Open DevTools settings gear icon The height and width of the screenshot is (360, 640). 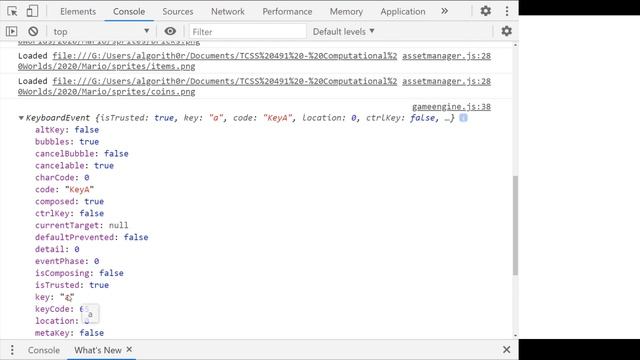(485, 11)
